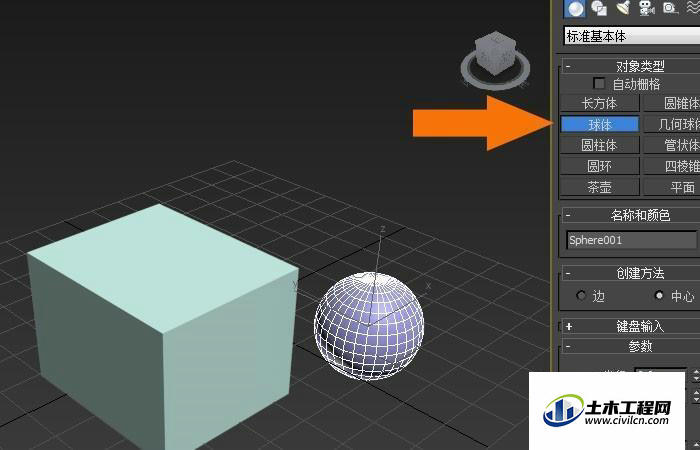The height and width of the screenshot is (450, 700).
Task: Click the Sphere001 name field
Action: [x=631, y=240]
